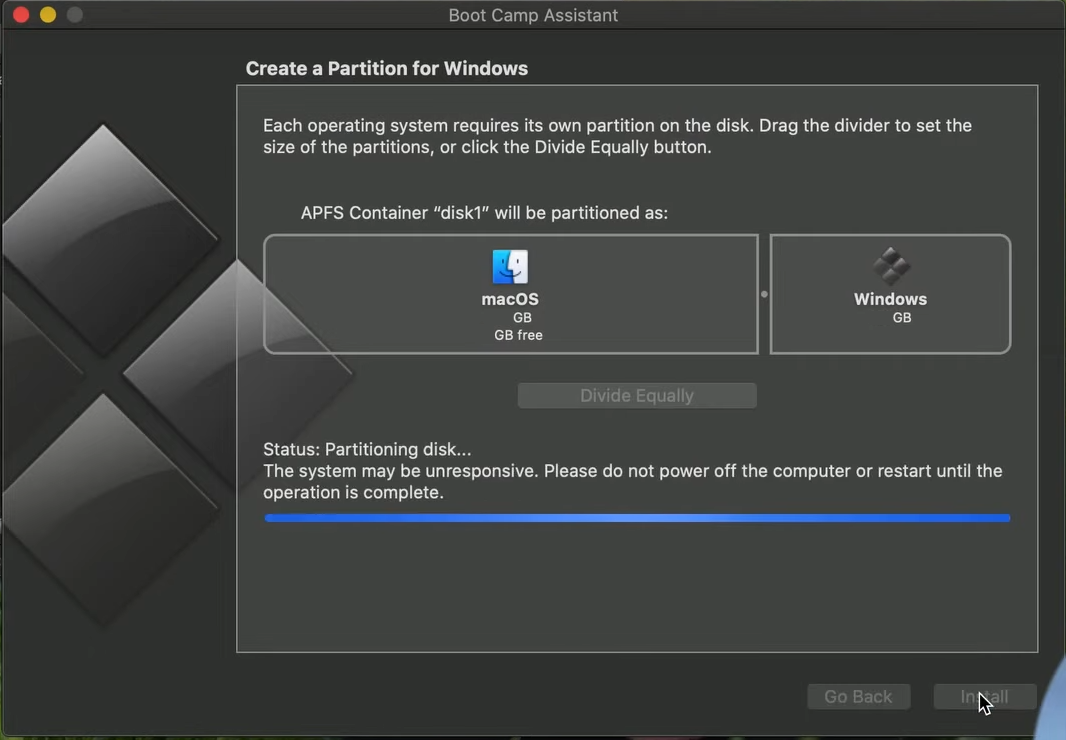This screenshot has width=1066, height=740.
Task: Click the "macOS" partition name label
Action: pyautogui.click(x=510, y=299)
